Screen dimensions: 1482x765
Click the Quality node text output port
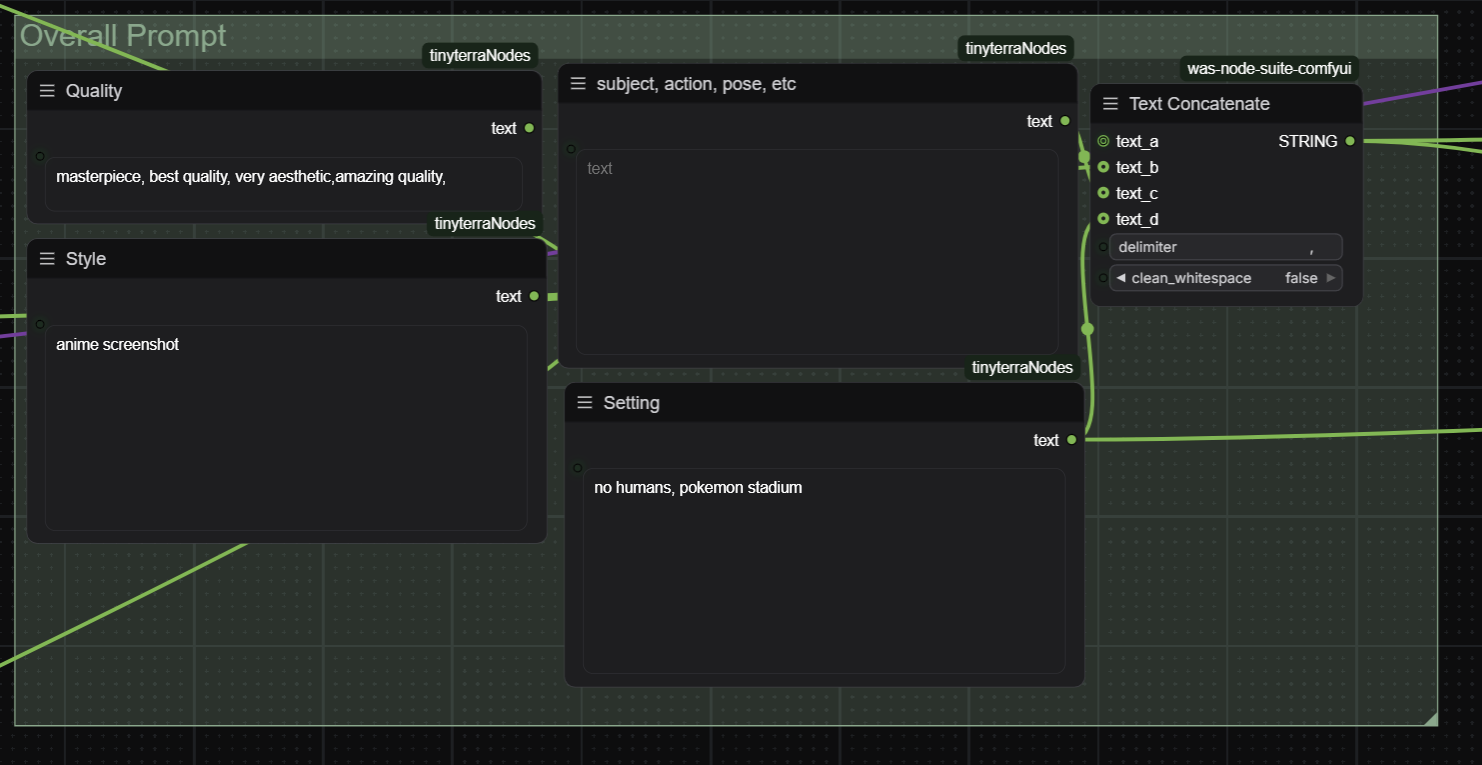(x=529, y=128)
